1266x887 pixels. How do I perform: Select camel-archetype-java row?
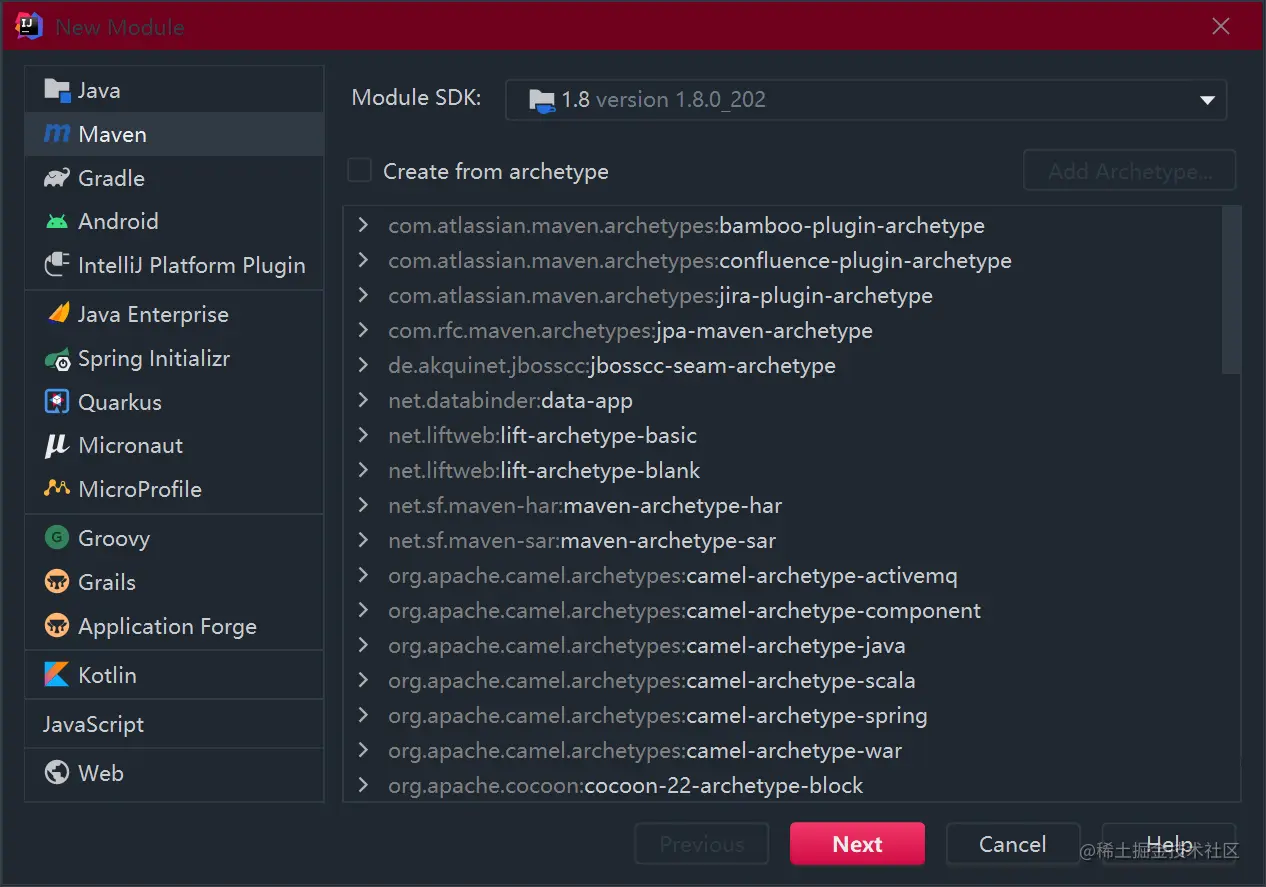[x=783, y=646]
